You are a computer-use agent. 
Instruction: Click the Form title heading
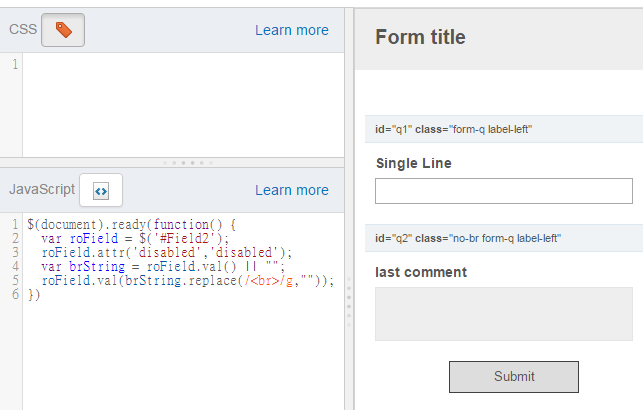pos(420,37)
